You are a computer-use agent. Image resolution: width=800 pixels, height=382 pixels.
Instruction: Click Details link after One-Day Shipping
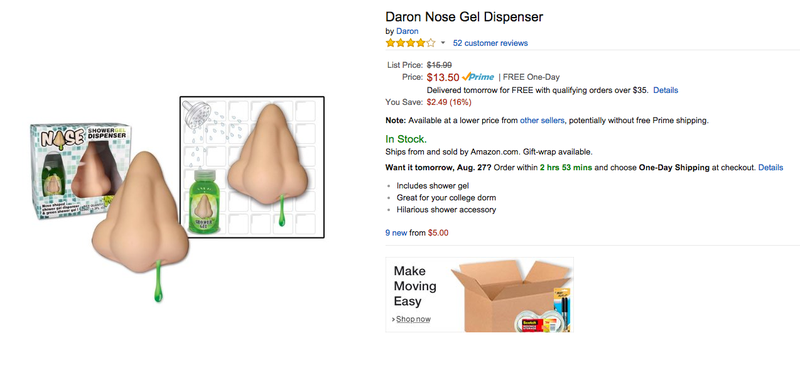click(x=770, y=167)
